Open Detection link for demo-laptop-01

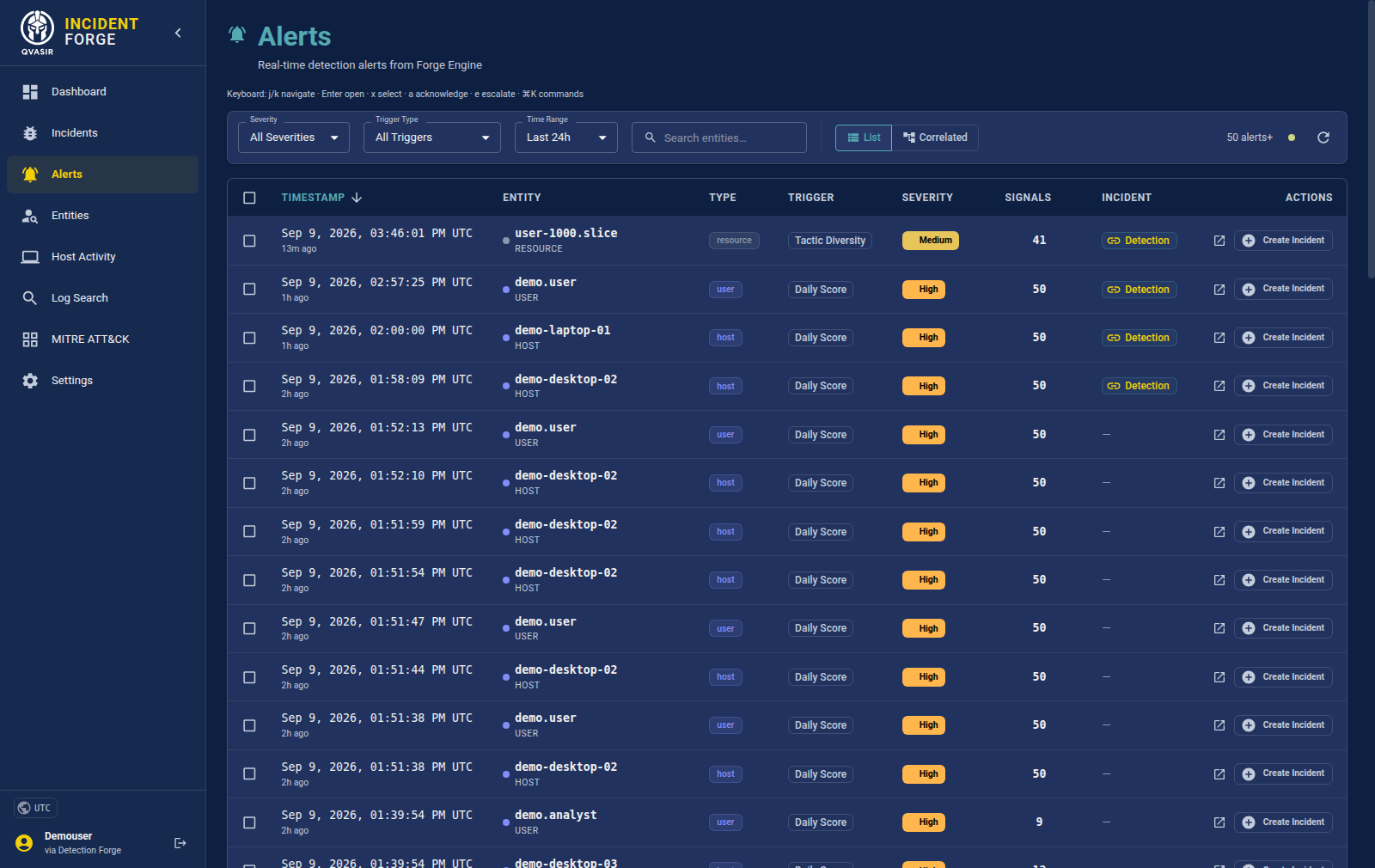[1139, 338]
